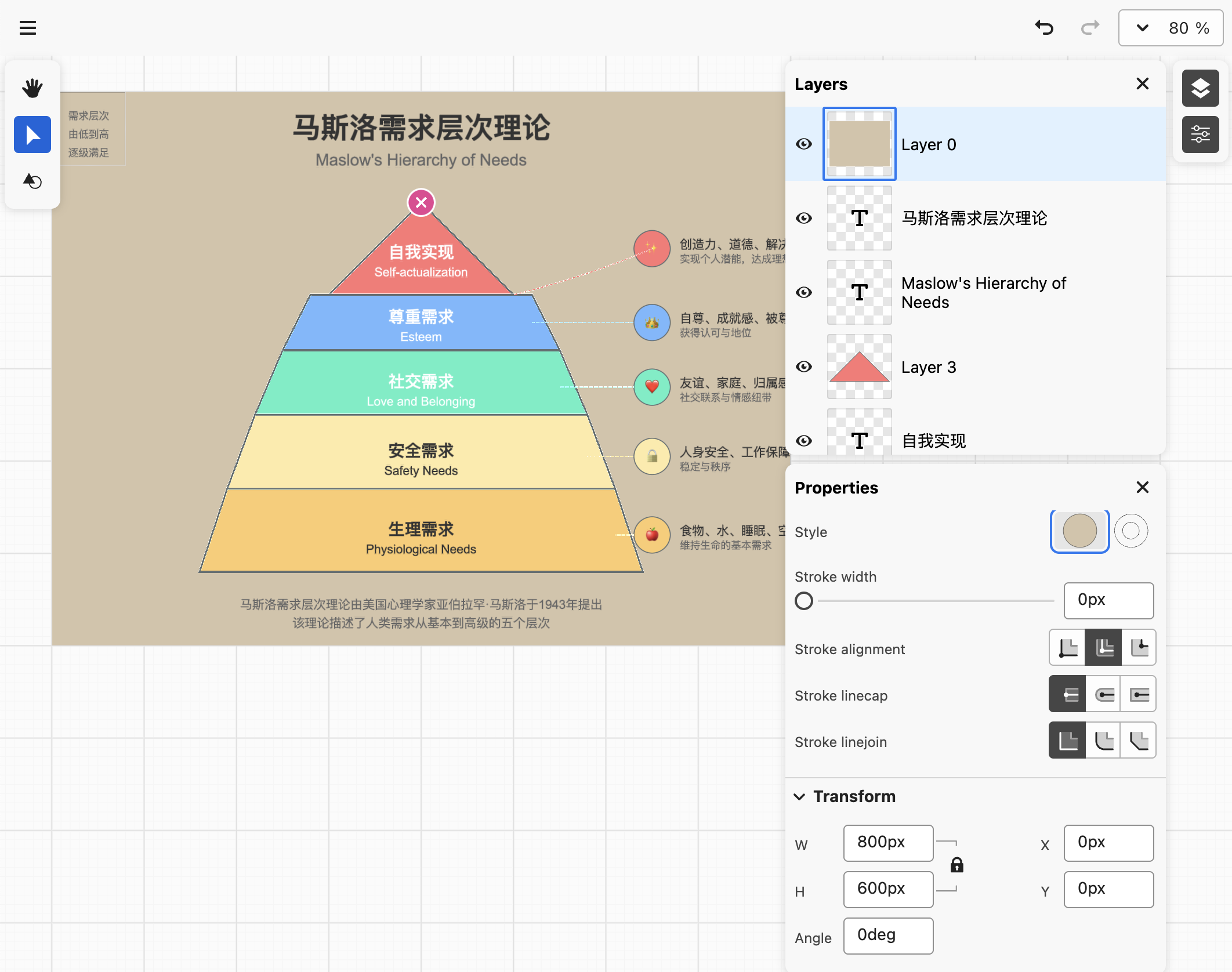1232x972 pixels.
Task: Select the shapes drawing tool
Action: point(32,181)
